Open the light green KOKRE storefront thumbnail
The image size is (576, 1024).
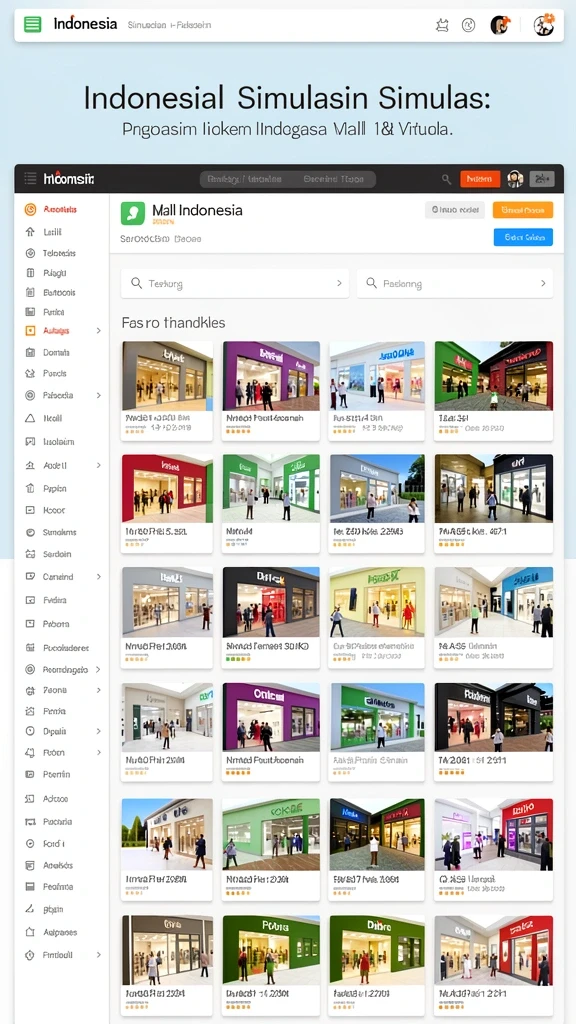tap(271, 834)
